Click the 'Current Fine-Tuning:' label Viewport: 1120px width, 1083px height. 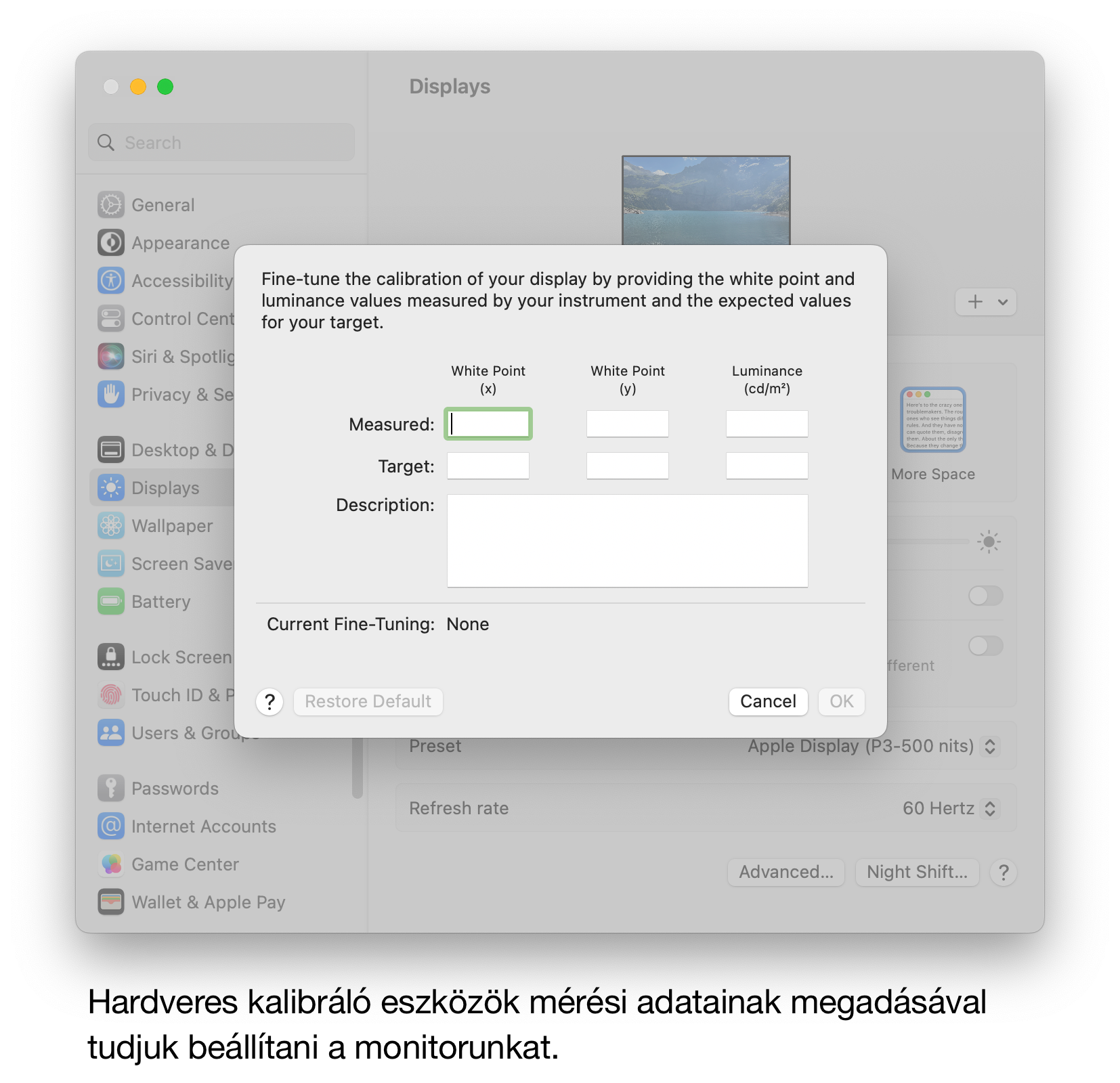point(351,624)
